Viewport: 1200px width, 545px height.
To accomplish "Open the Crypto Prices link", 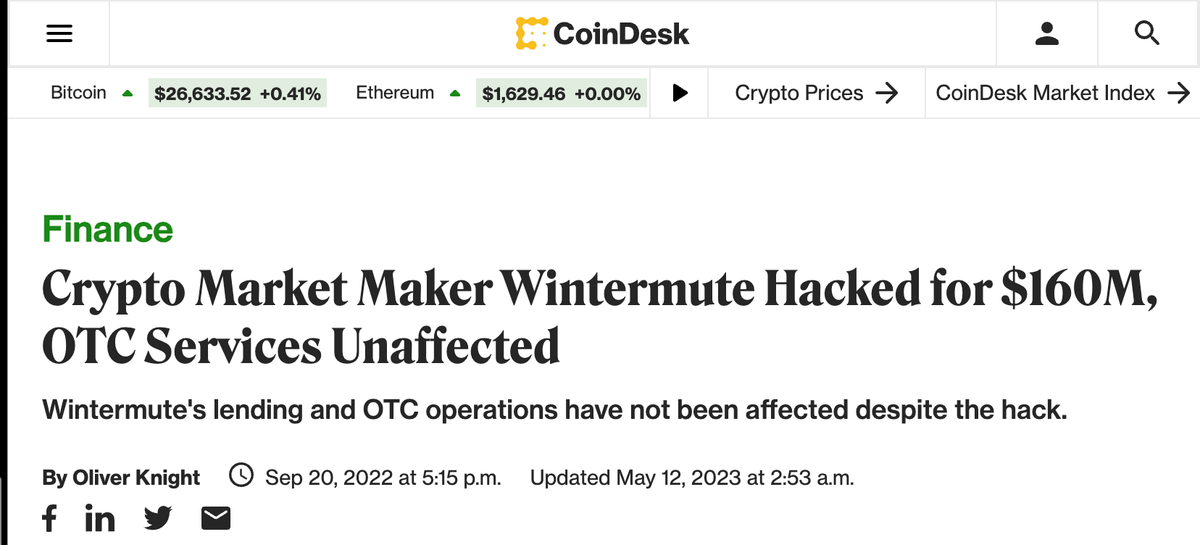I will [x=816, y=93].
